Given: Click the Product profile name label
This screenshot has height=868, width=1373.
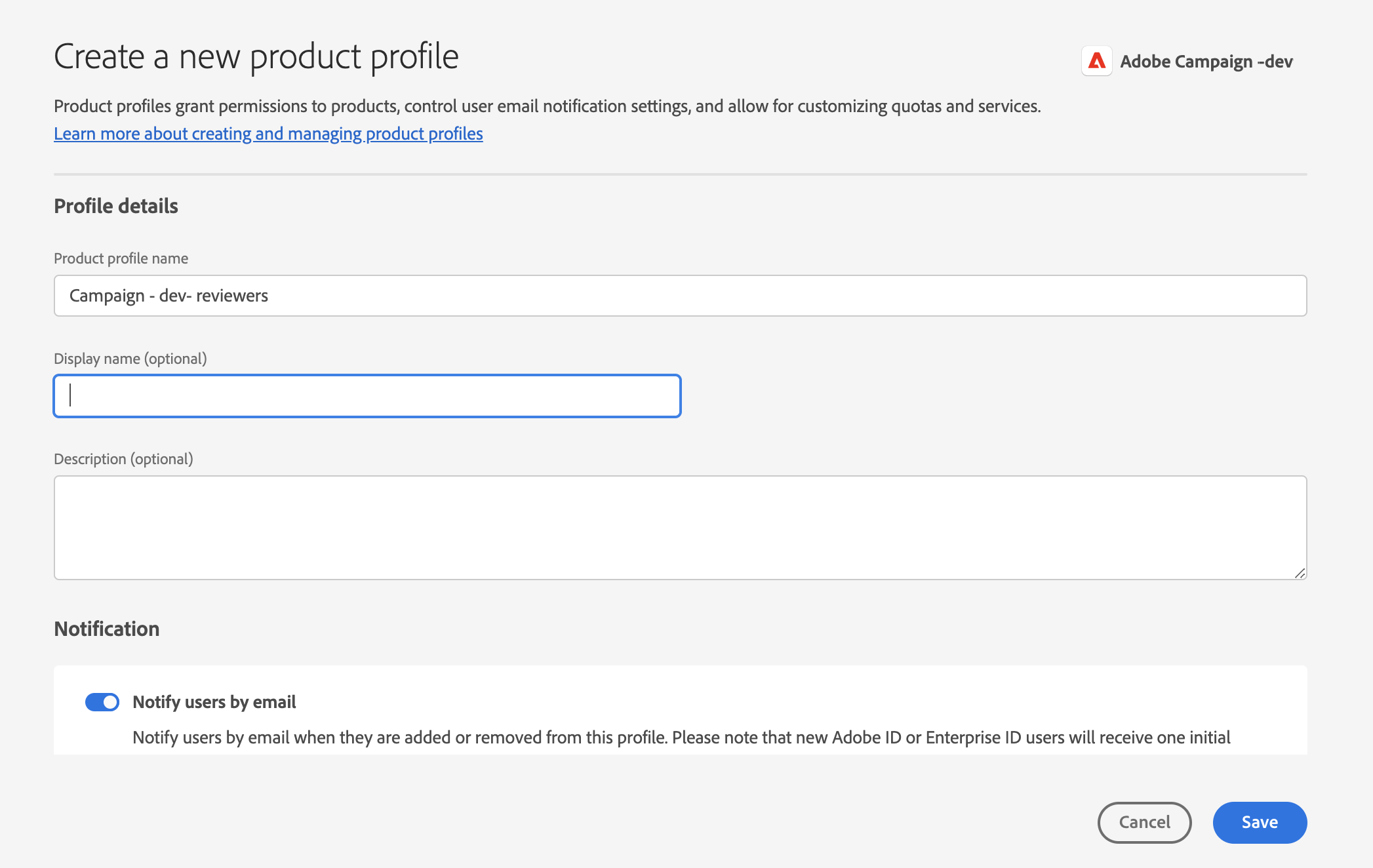Looking at the screenshot, I should click(x=121, y=258).
